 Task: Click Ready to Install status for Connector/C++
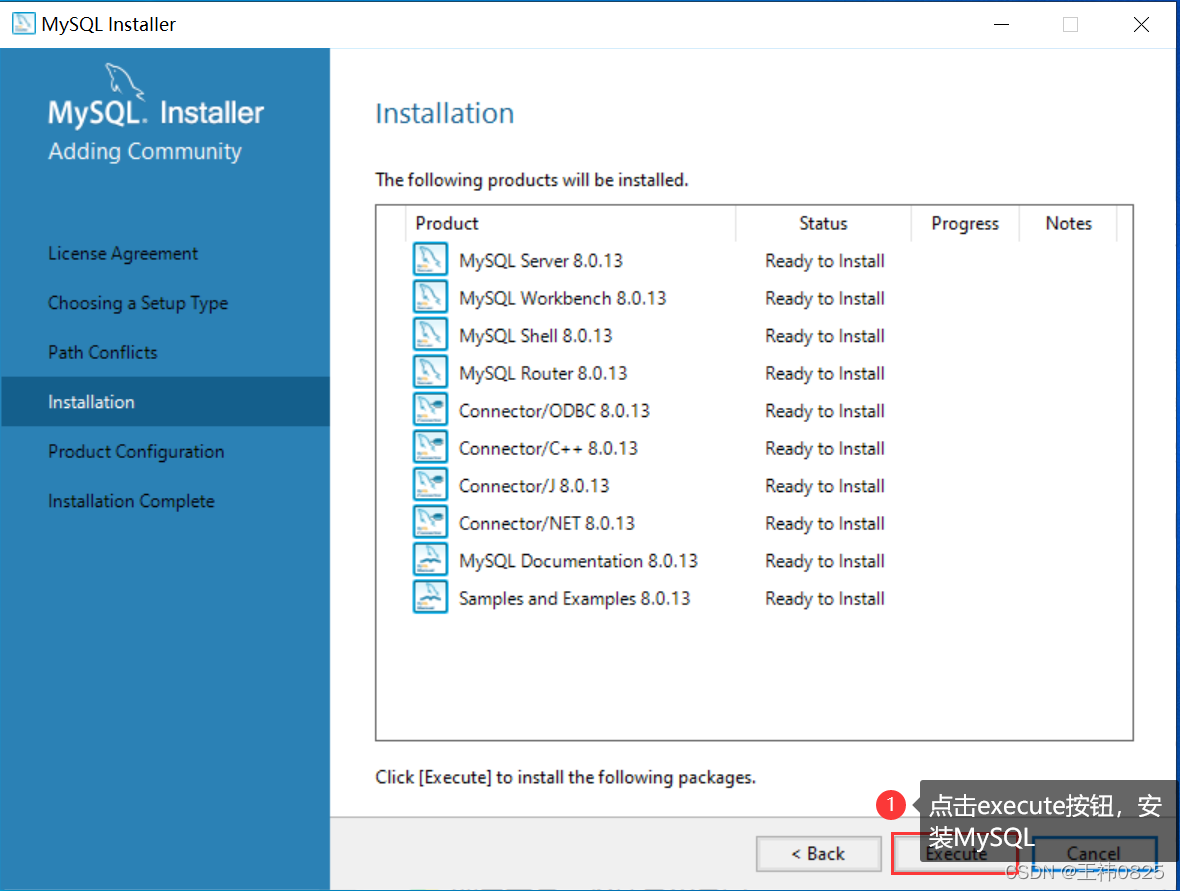(825, 449)
